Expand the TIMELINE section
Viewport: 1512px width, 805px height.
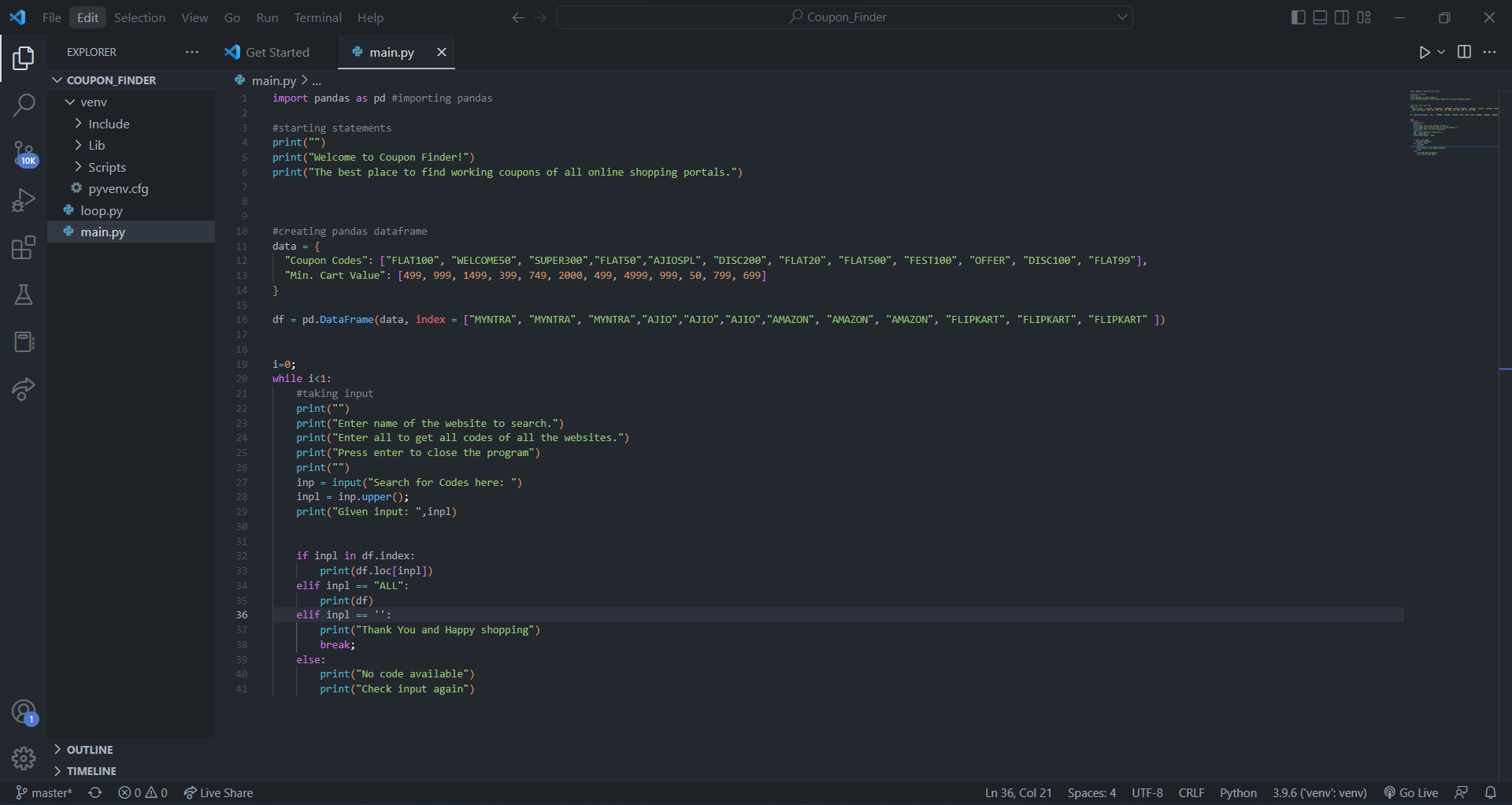[x=131, y=771]
